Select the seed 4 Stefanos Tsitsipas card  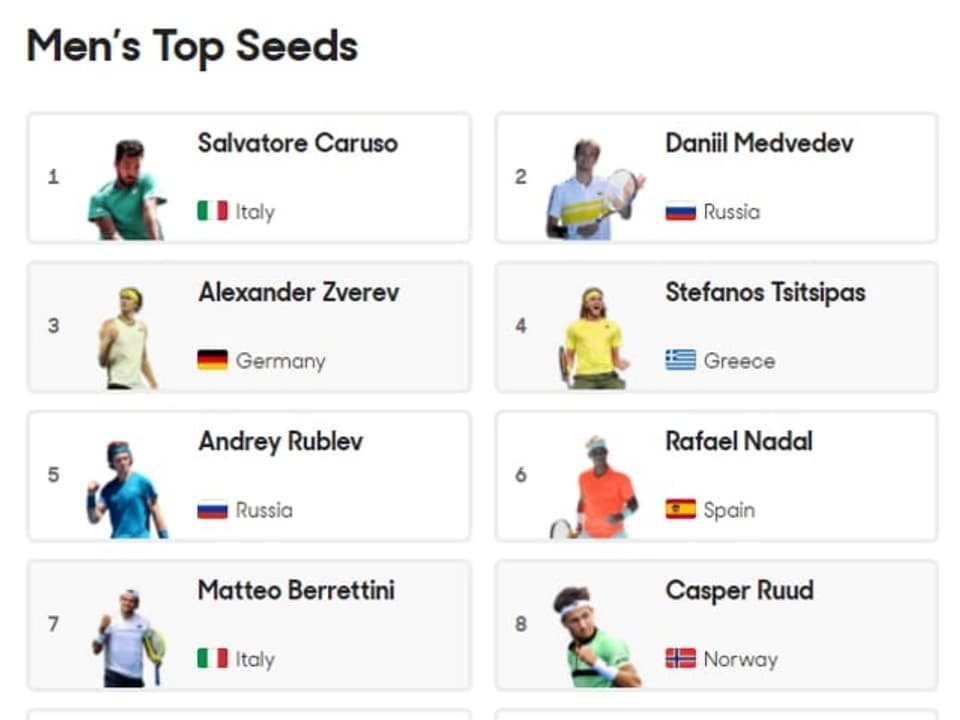(x=716, y=327)
